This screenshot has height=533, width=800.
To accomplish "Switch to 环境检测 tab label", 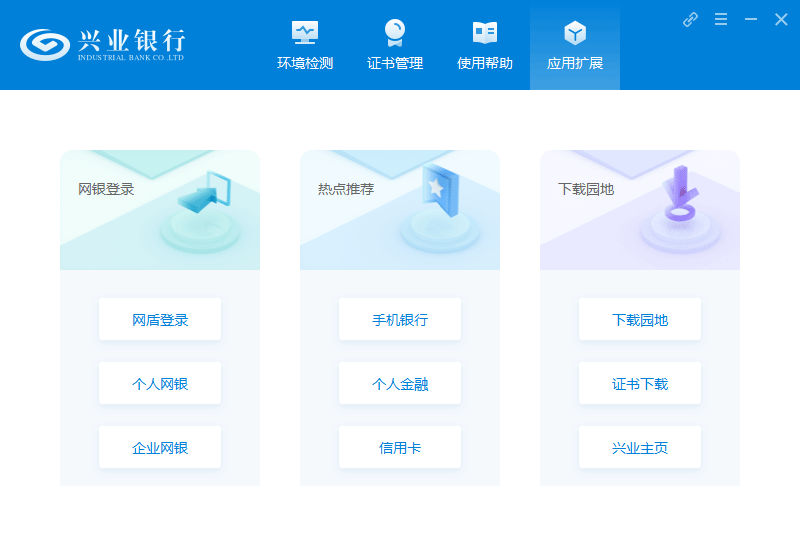I will coord(305,63).
